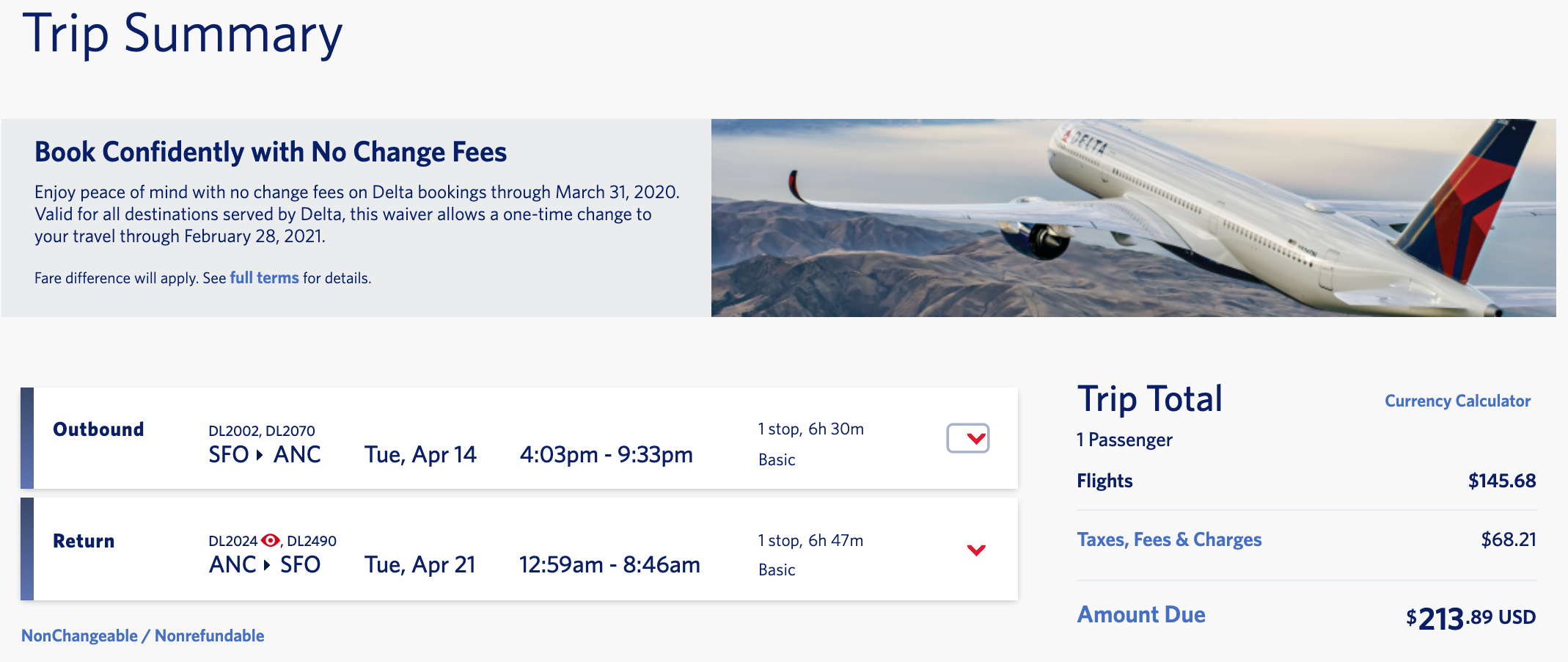1568x662 pixels.
Task: Click the DL2490 return flight number
Action: (x=312, y=541)
